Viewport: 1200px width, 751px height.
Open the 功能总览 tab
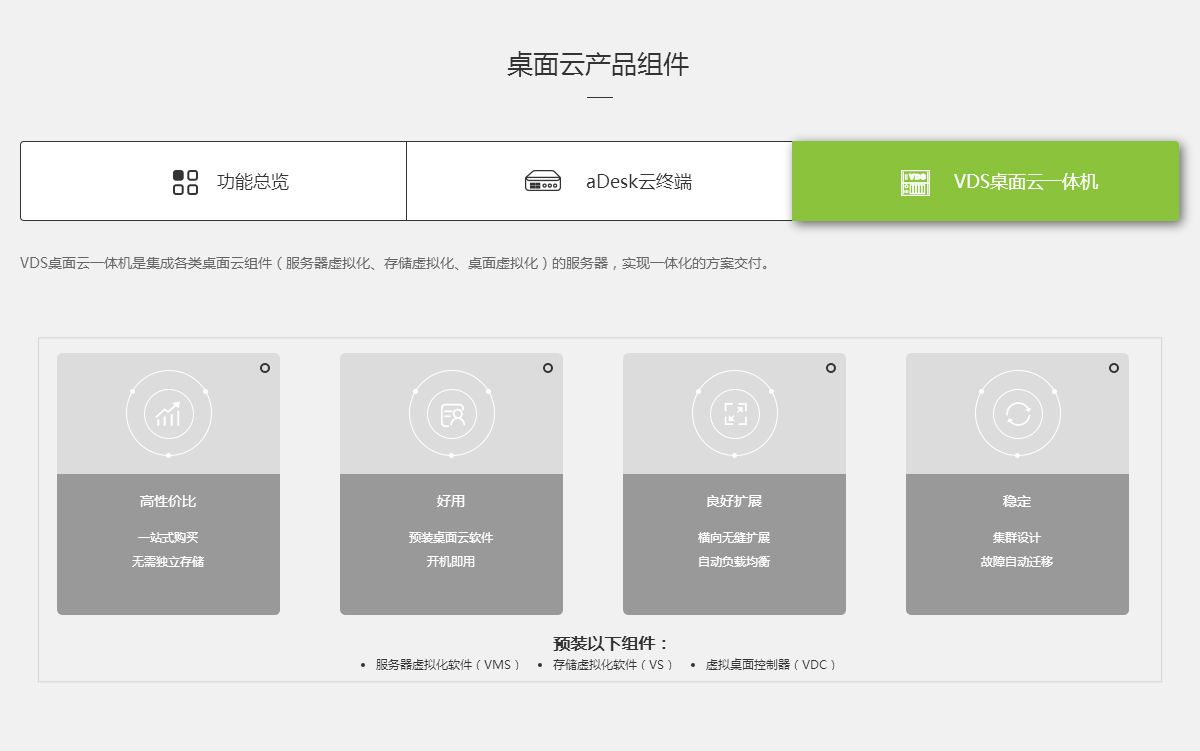(213, 181)
